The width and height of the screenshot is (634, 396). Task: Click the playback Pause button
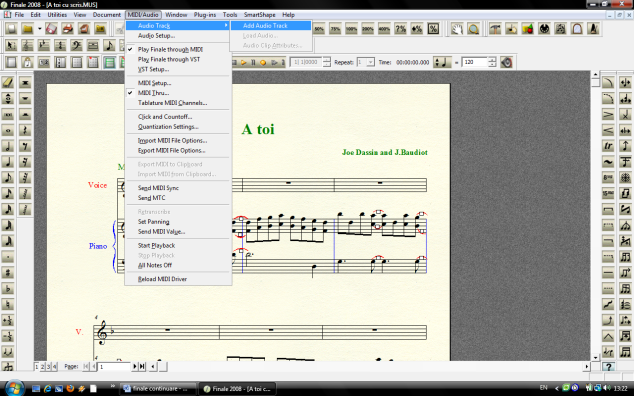(254, 62)
